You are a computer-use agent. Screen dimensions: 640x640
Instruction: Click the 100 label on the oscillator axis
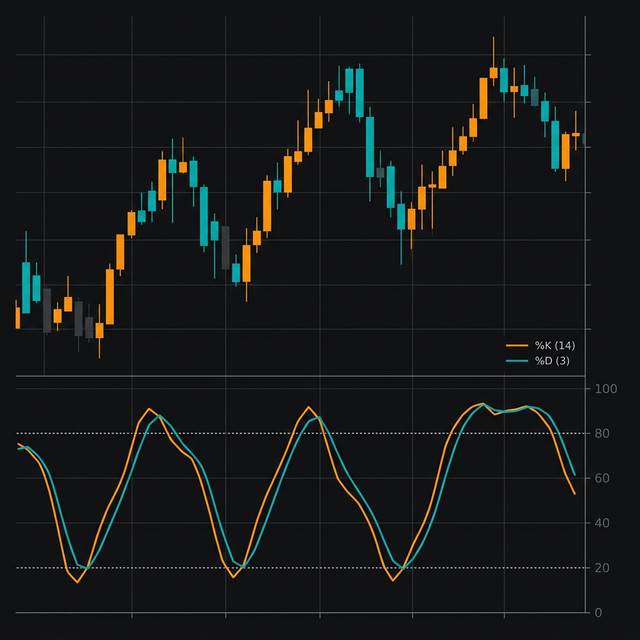pyautogui.click(x=606, y=389)
